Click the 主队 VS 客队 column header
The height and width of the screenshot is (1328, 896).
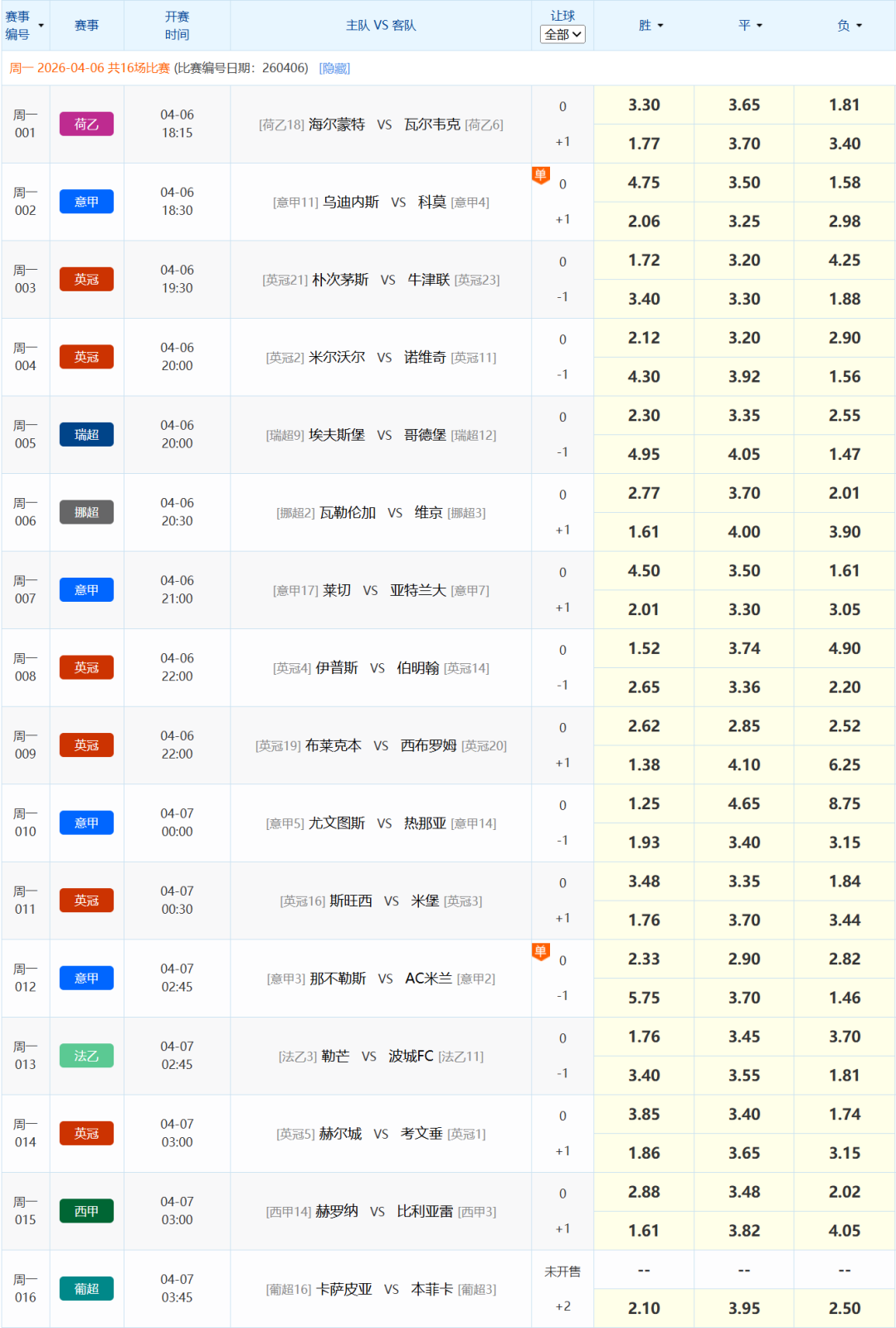point(381,26)
